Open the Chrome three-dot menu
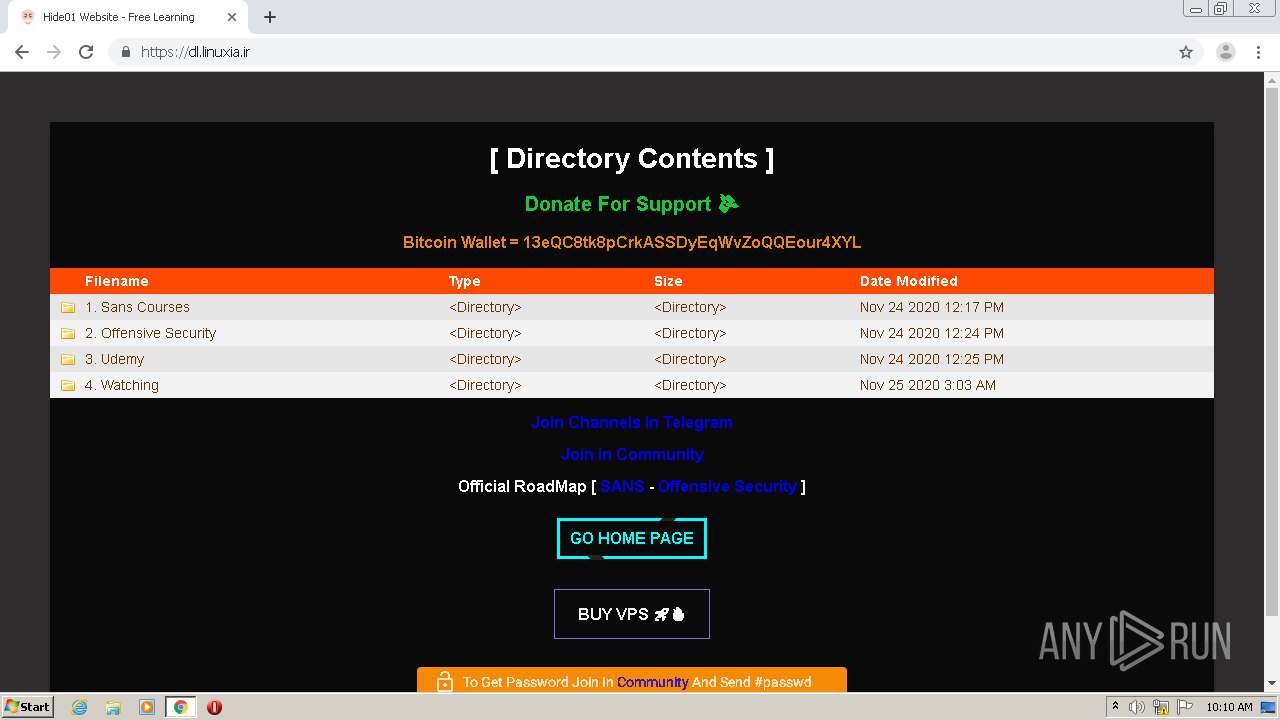 pyautogui.click(x=1258, y=52)
